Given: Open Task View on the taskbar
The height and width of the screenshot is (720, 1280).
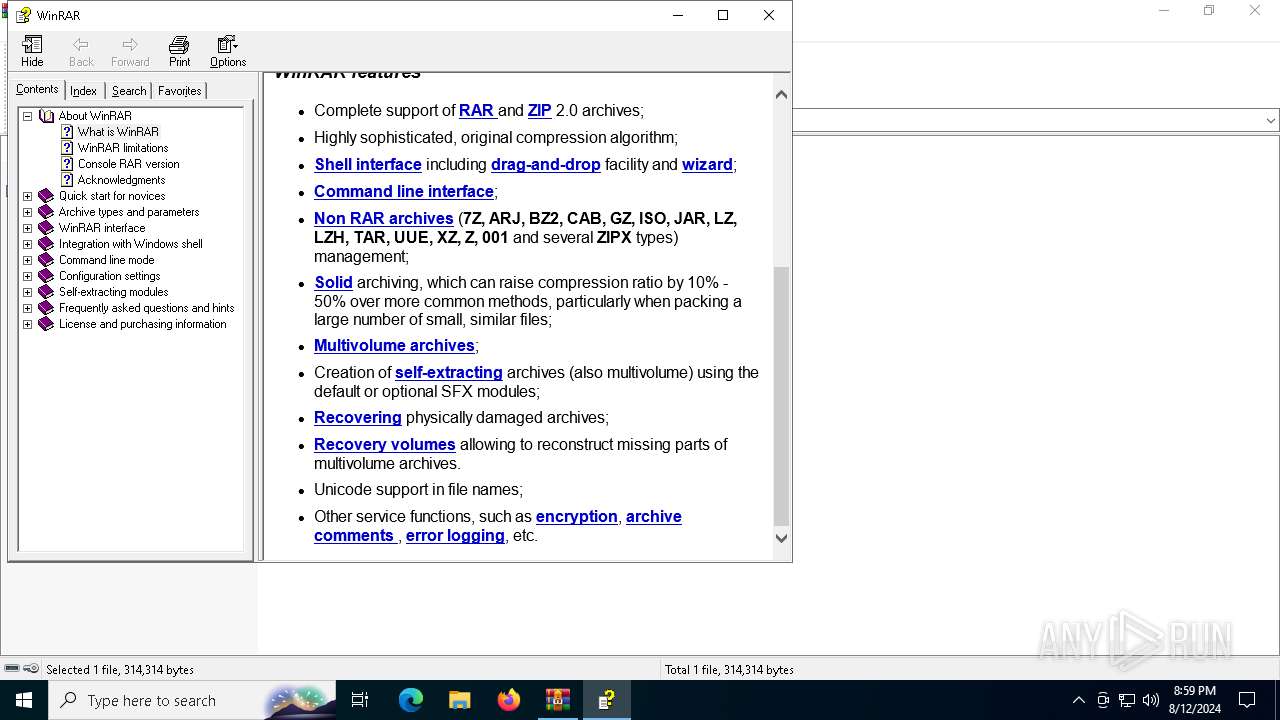Looking at the screenshot, I should tap(360, 700).
